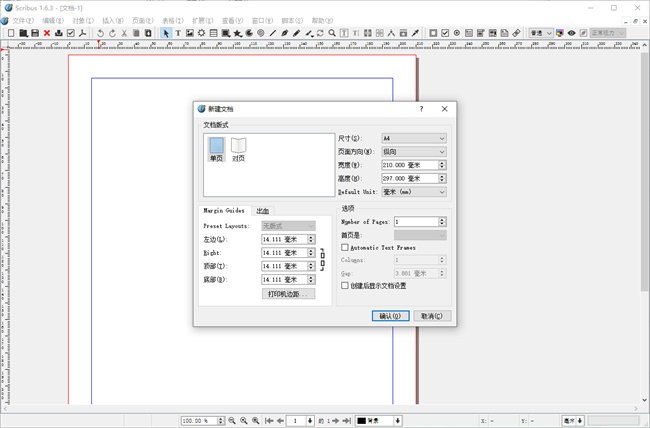
Task: Open the 文件 menu in menu bar
Action: click(23, 20)
